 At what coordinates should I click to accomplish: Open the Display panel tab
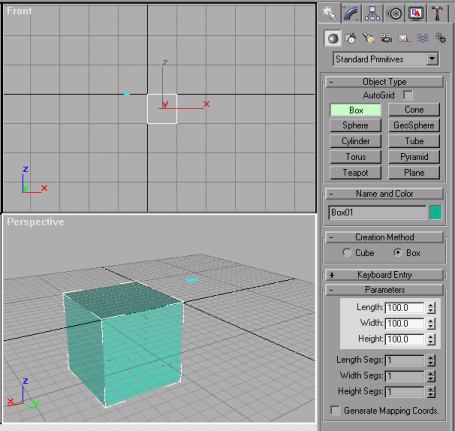[416, 13]
